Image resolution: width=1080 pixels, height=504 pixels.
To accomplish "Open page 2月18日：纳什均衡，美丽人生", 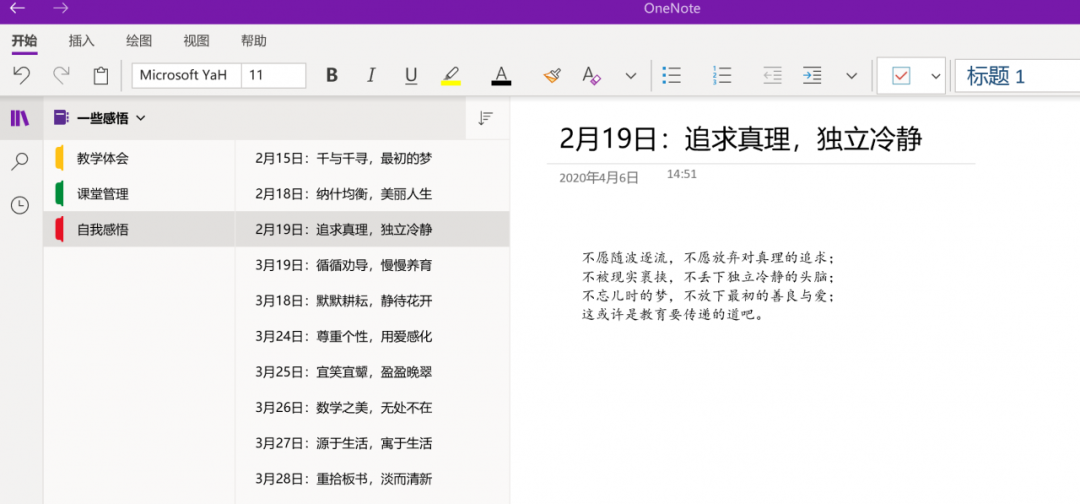I will [373, 194].
